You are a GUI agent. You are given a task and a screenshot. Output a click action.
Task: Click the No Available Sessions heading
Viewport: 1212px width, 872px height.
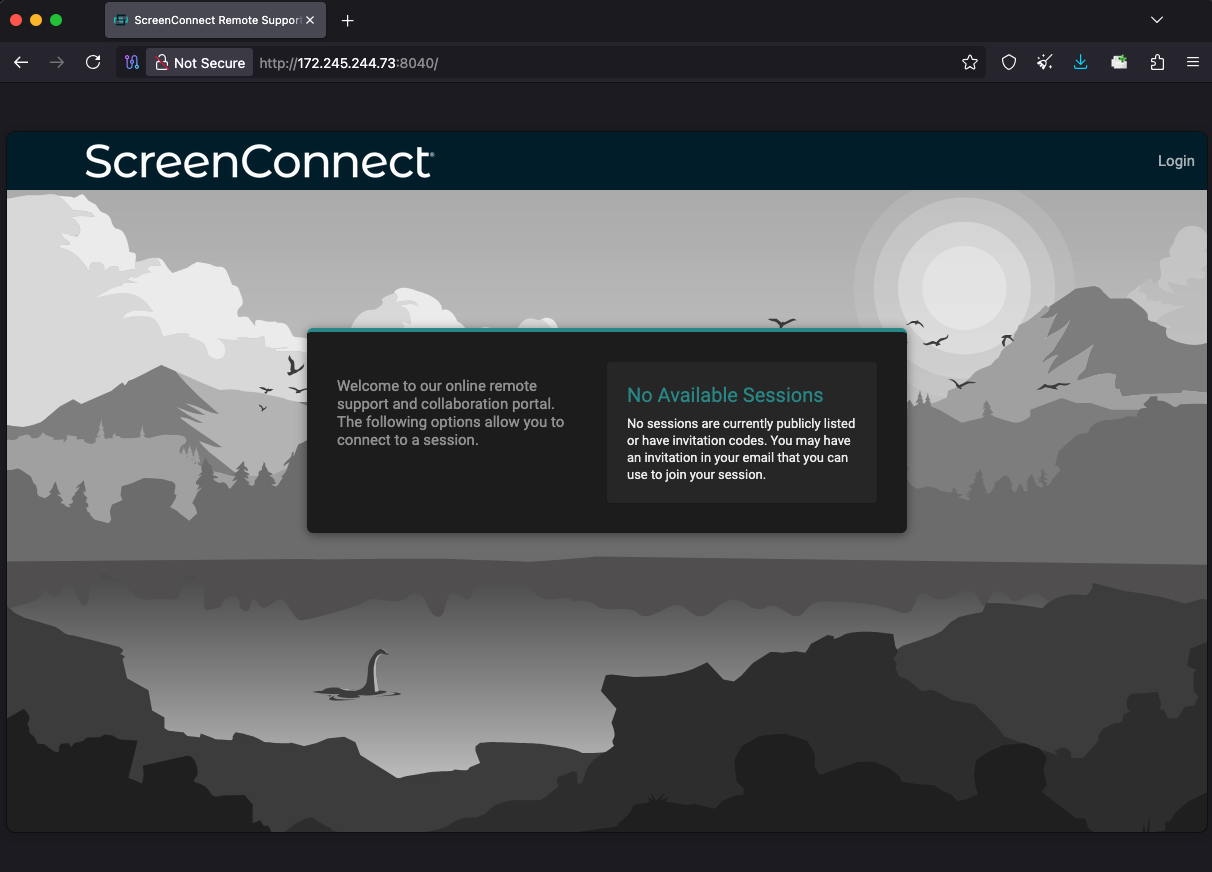[x=725, y=395]
